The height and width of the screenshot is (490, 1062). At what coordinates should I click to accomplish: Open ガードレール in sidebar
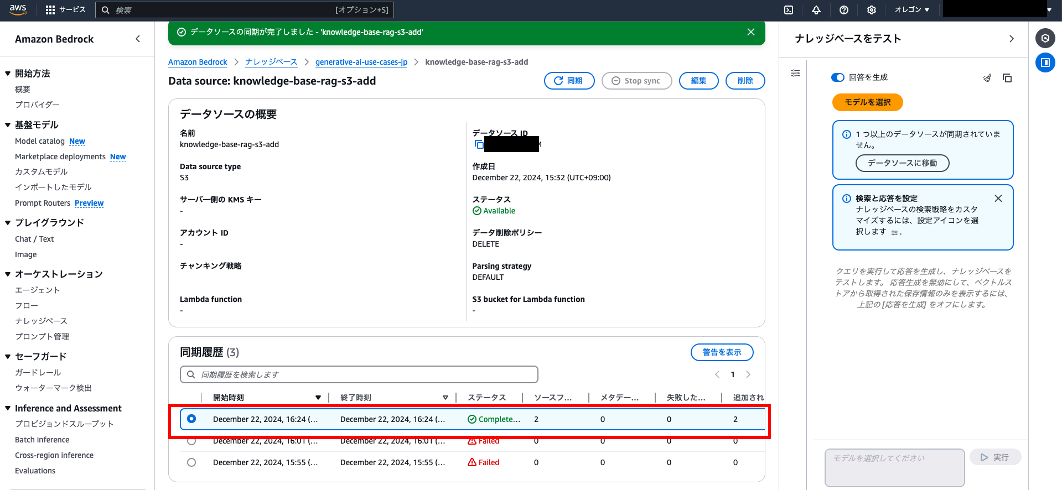click(x=38, y=372)
